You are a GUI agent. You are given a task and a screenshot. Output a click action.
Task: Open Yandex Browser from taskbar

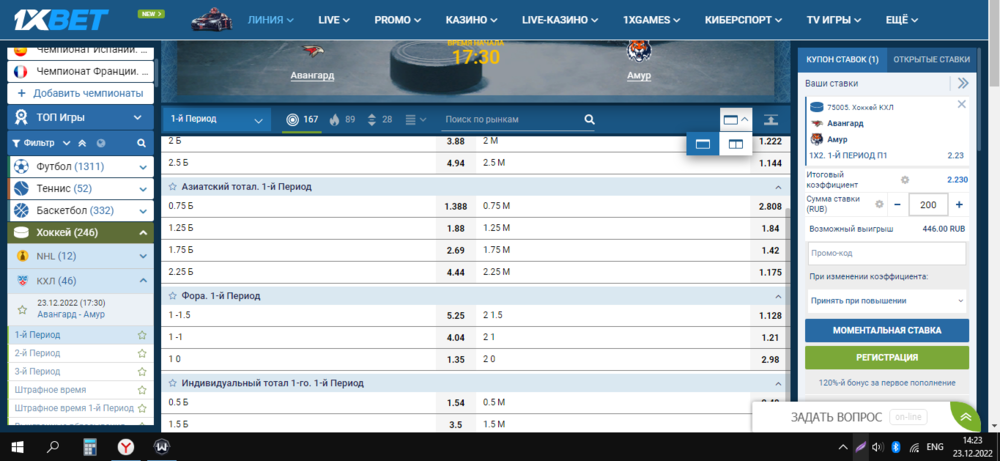126,448
